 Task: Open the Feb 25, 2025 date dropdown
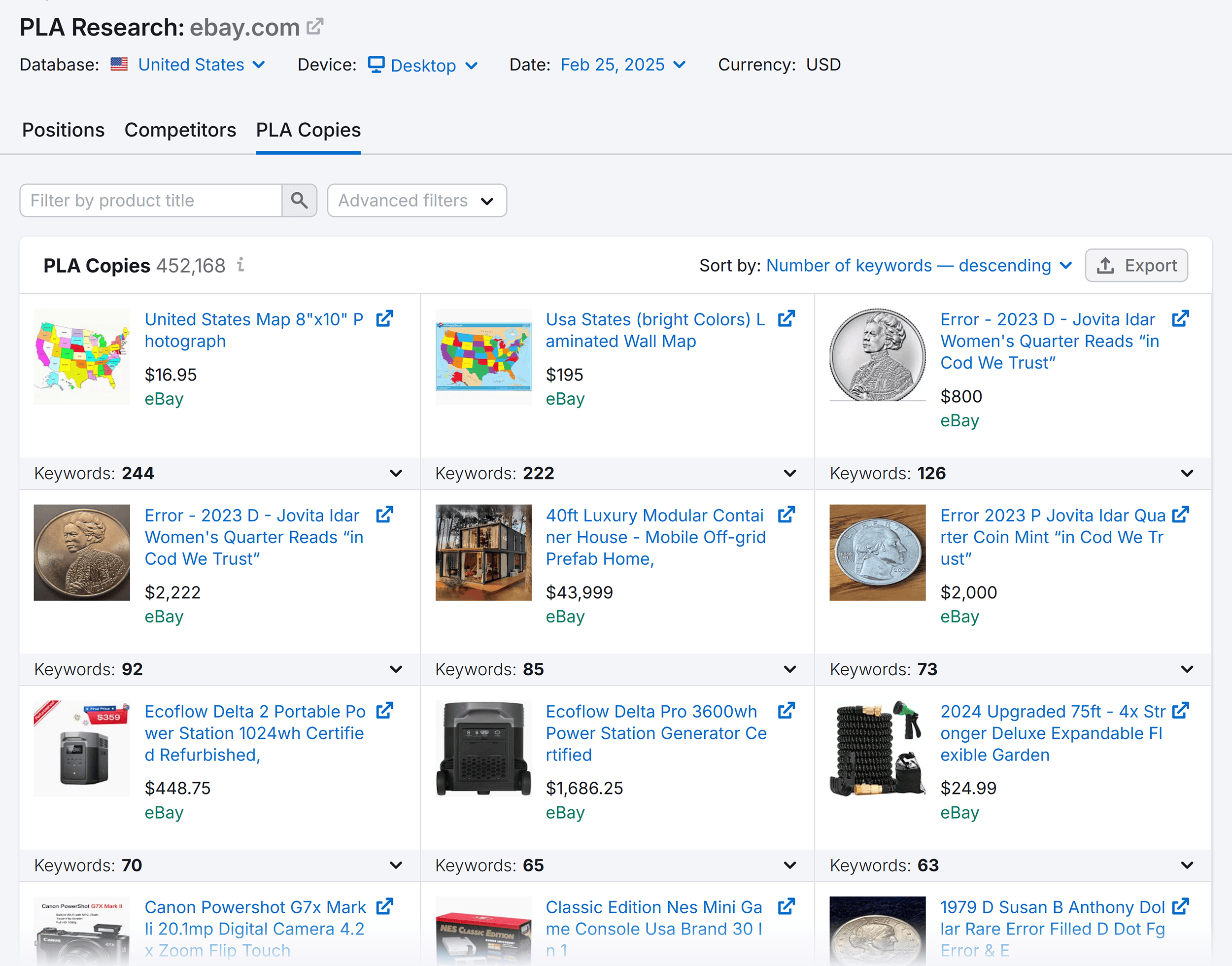coord(623,65)
